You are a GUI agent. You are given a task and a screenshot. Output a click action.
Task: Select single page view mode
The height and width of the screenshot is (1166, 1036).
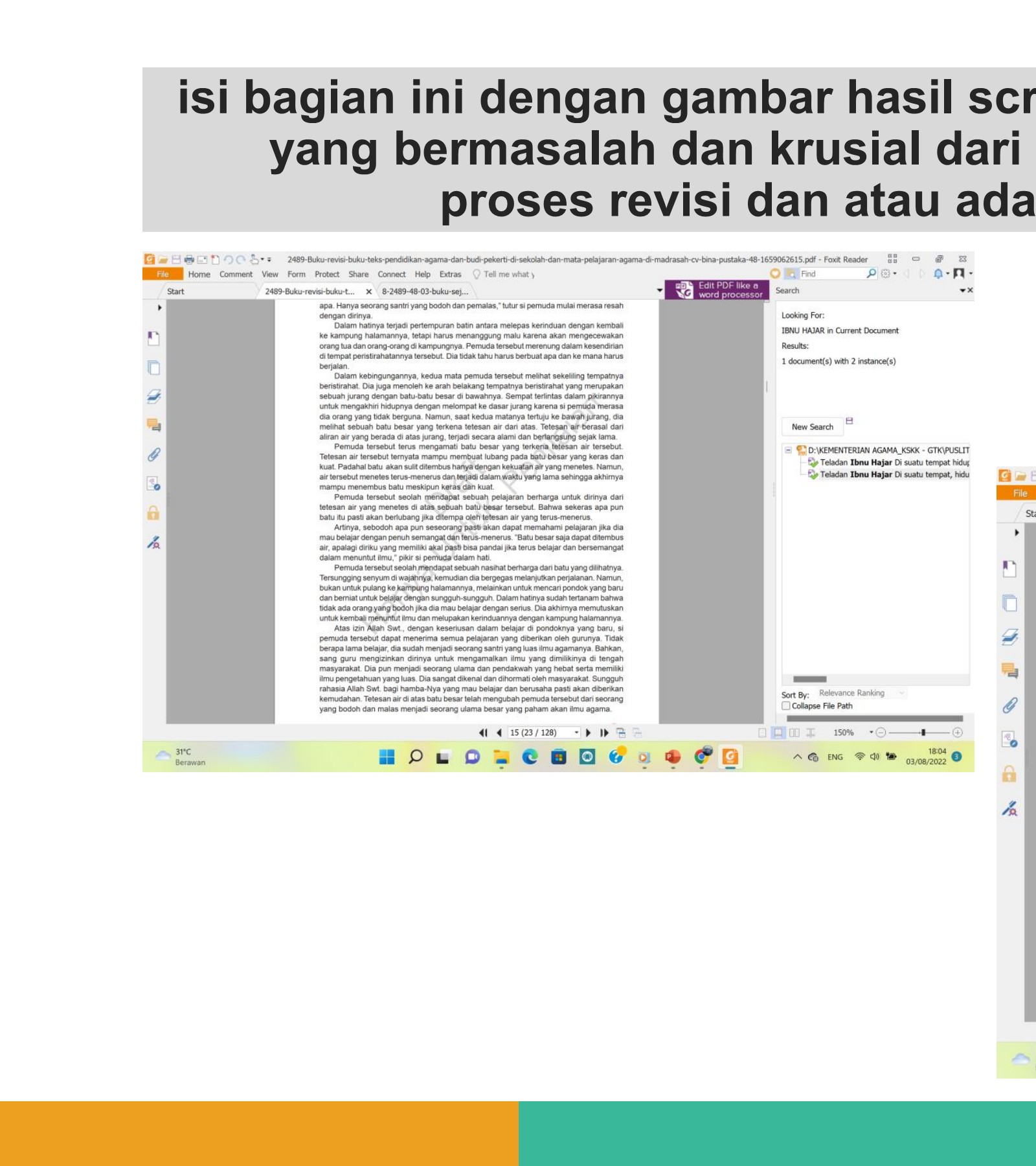click(762, 733)
